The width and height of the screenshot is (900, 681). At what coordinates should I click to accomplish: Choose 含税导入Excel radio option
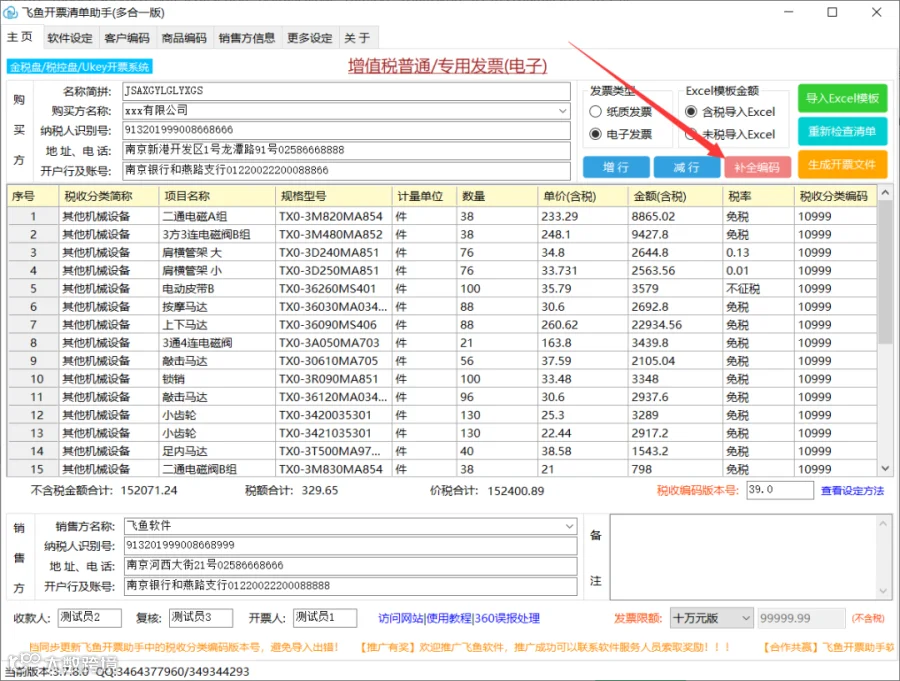pyautogui.click(x=691, y=111)
